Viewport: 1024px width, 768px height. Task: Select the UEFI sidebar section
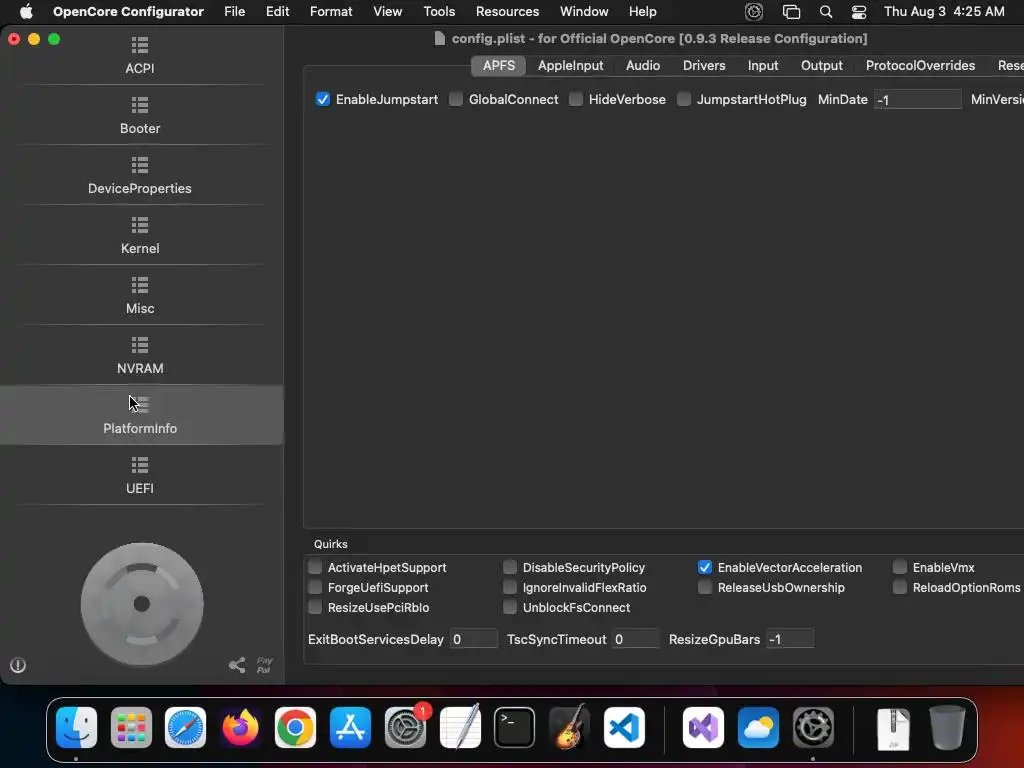(140, 475)
